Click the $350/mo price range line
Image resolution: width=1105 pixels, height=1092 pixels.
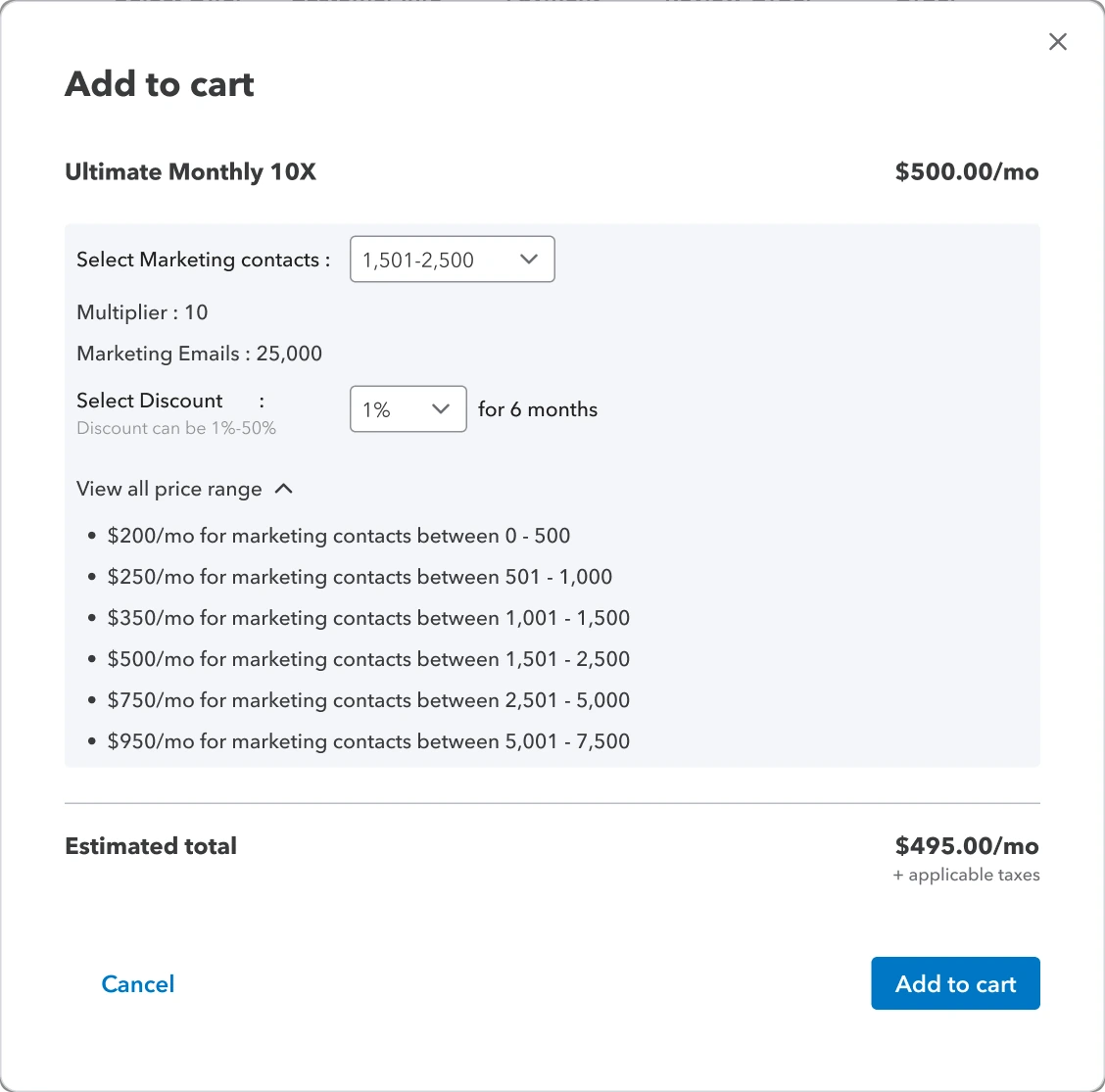pos(368,618)
